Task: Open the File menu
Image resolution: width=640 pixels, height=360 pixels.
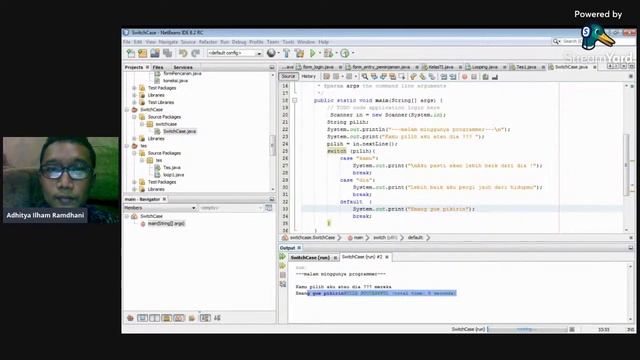Action: tap(127, 42)
